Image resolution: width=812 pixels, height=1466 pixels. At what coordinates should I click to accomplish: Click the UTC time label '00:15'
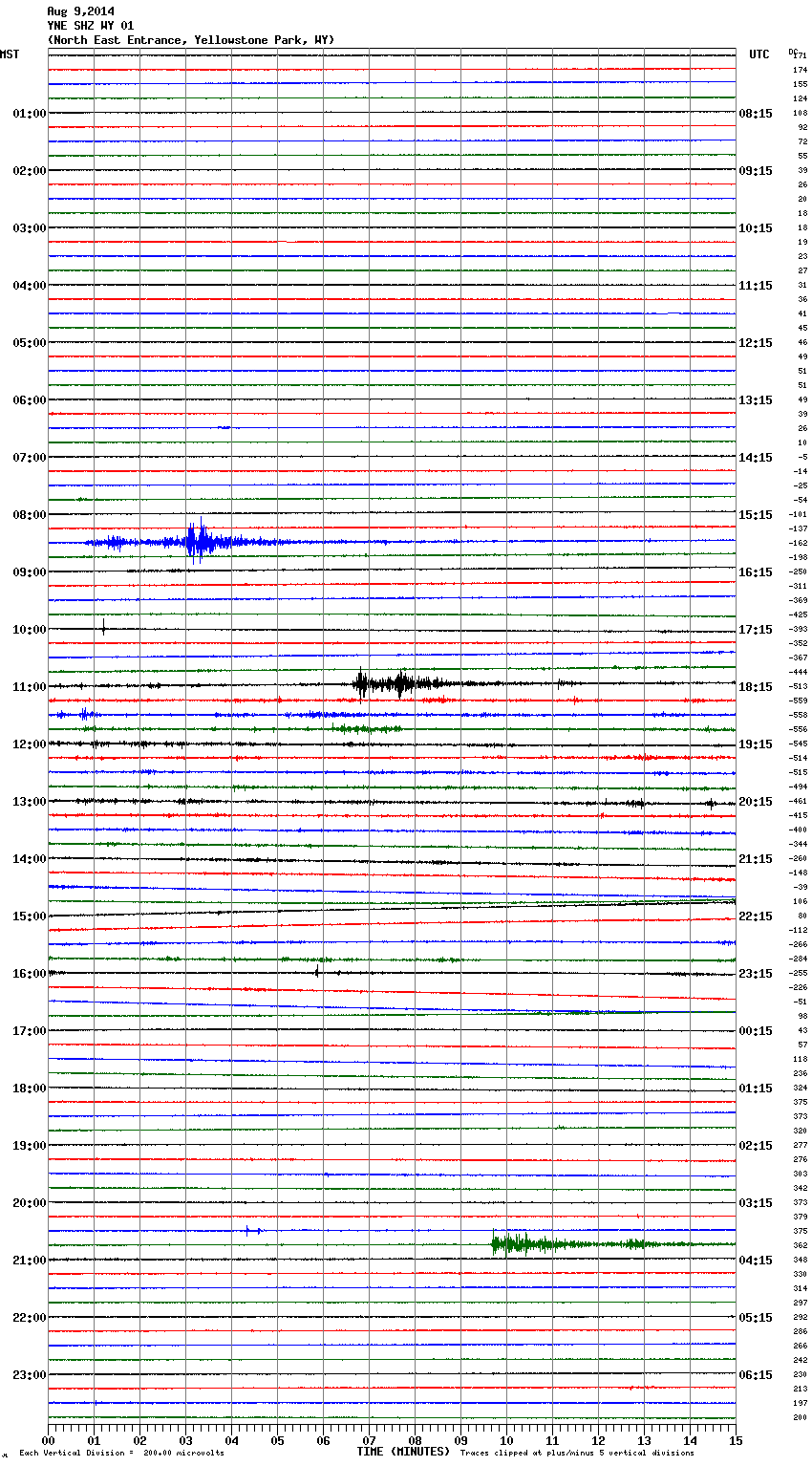(756, 1031)
